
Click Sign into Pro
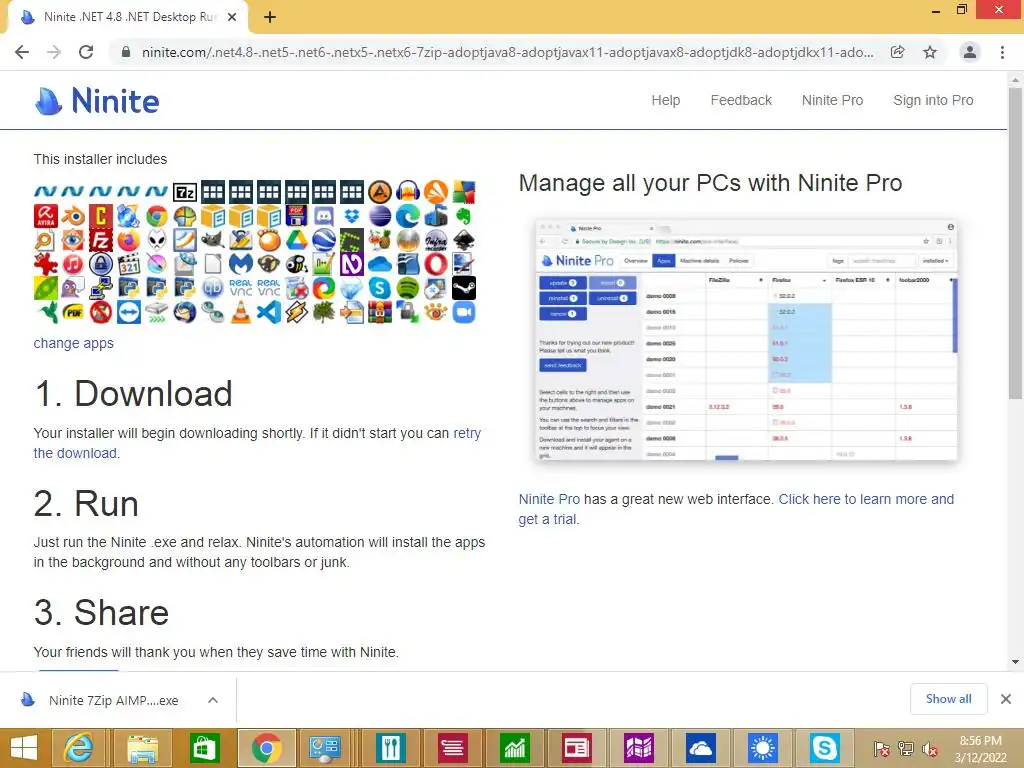tap(933, 100)
